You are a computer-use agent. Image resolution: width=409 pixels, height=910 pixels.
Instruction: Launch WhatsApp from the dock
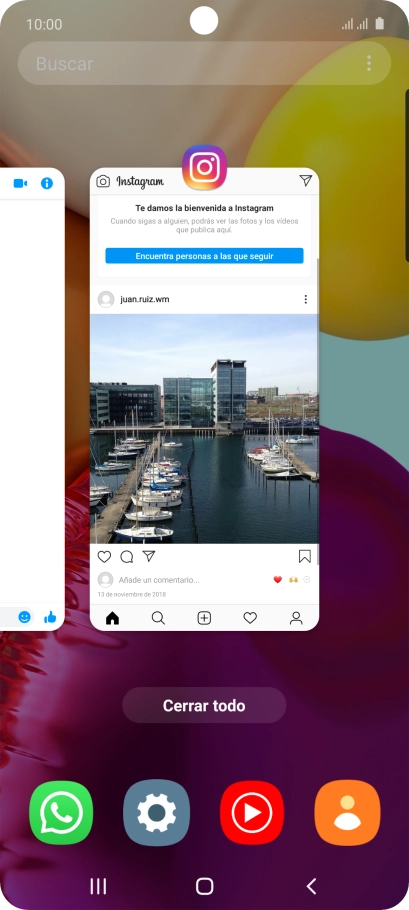click(x=61, y=812)
